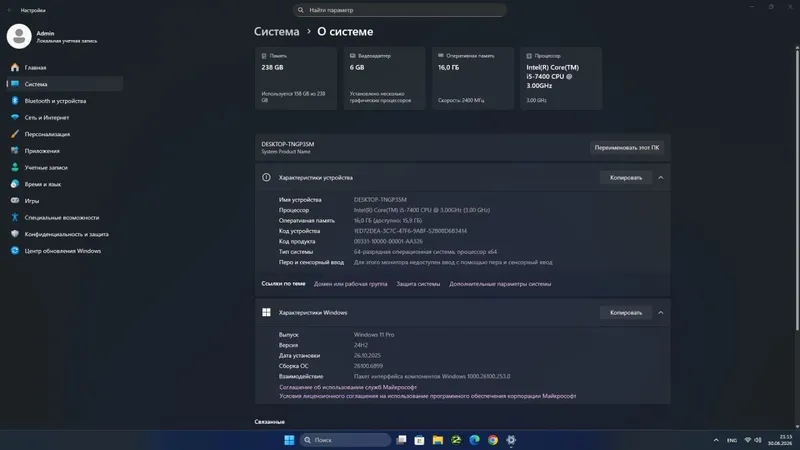800x450 pixels.
Task: Open Приложения apps icon
Action: pos(15,151)
